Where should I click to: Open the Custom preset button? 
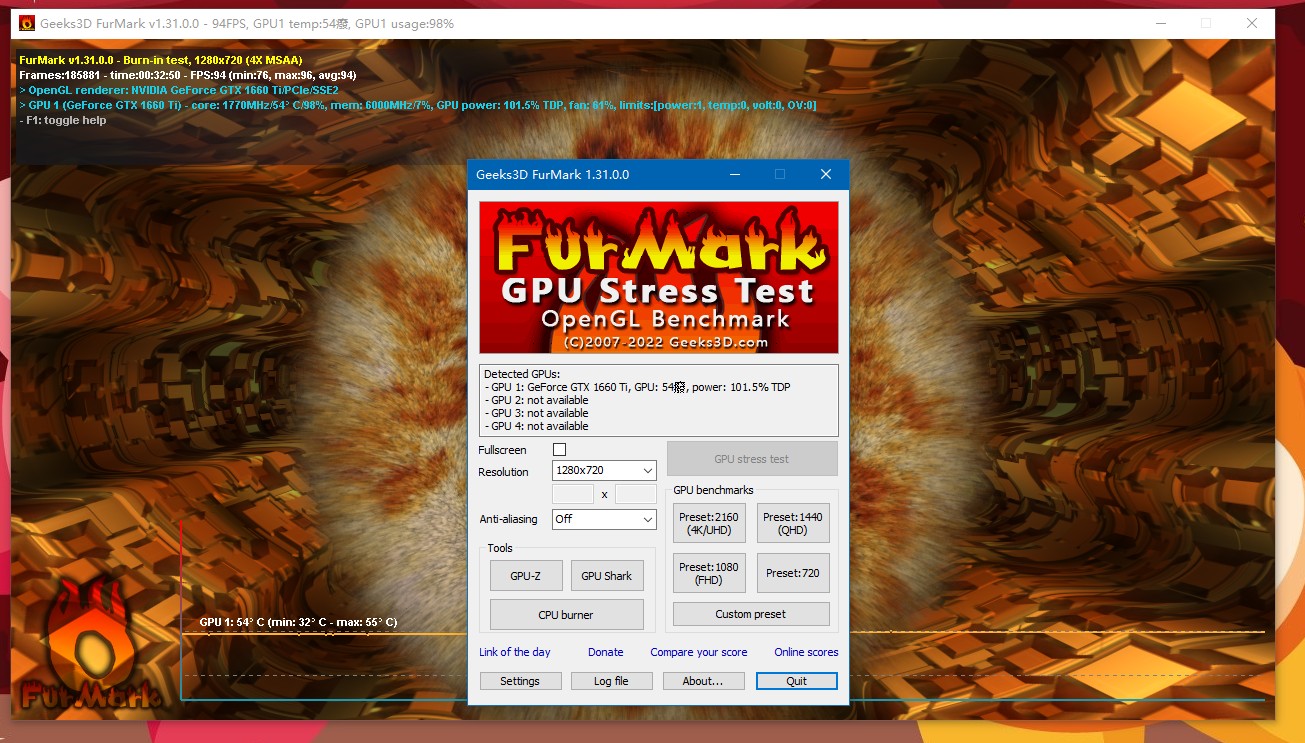click(751, 614)
